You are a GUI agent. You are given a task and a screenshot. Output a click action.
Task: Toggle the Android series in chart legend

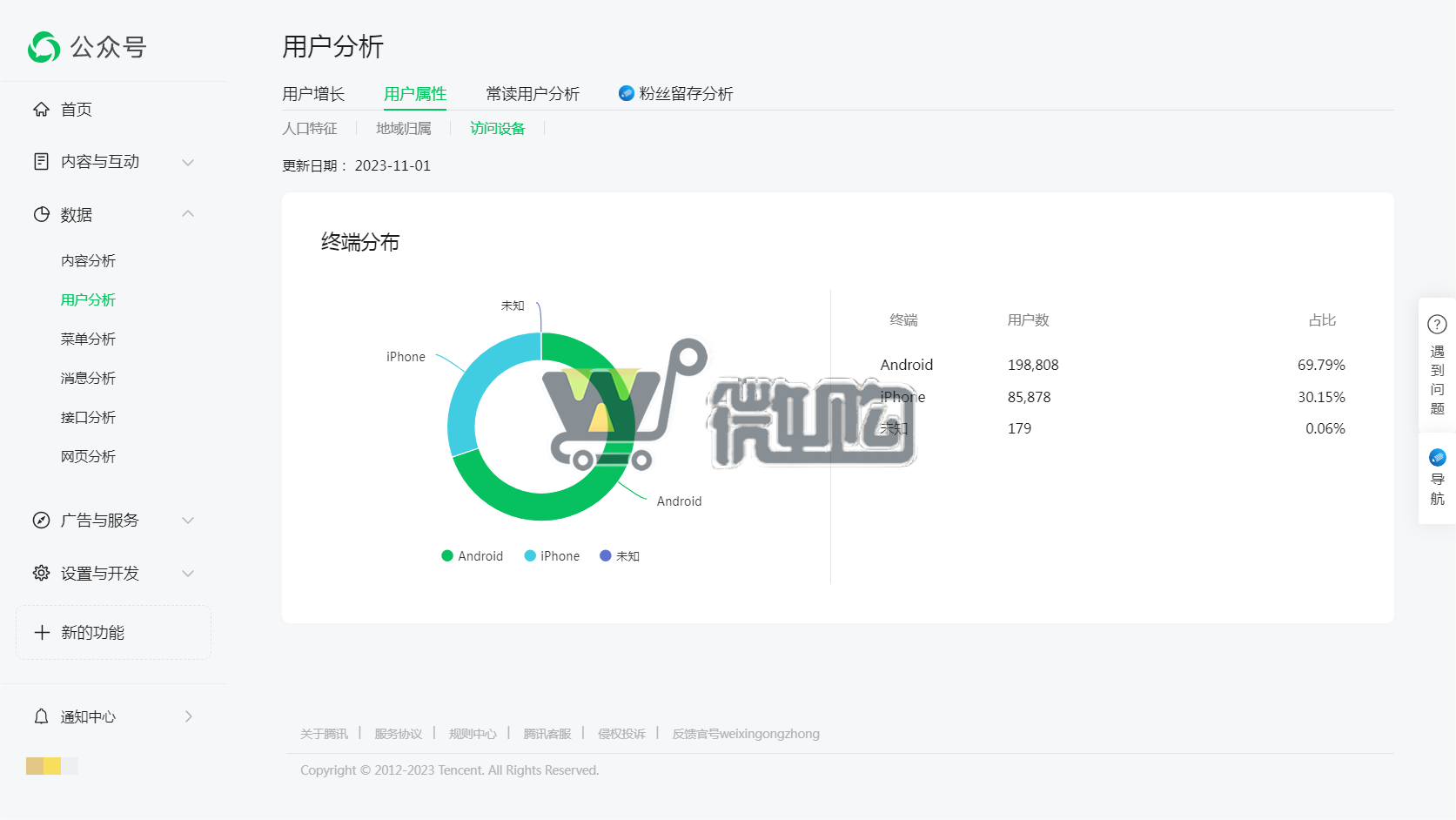(x=472, y=555)
